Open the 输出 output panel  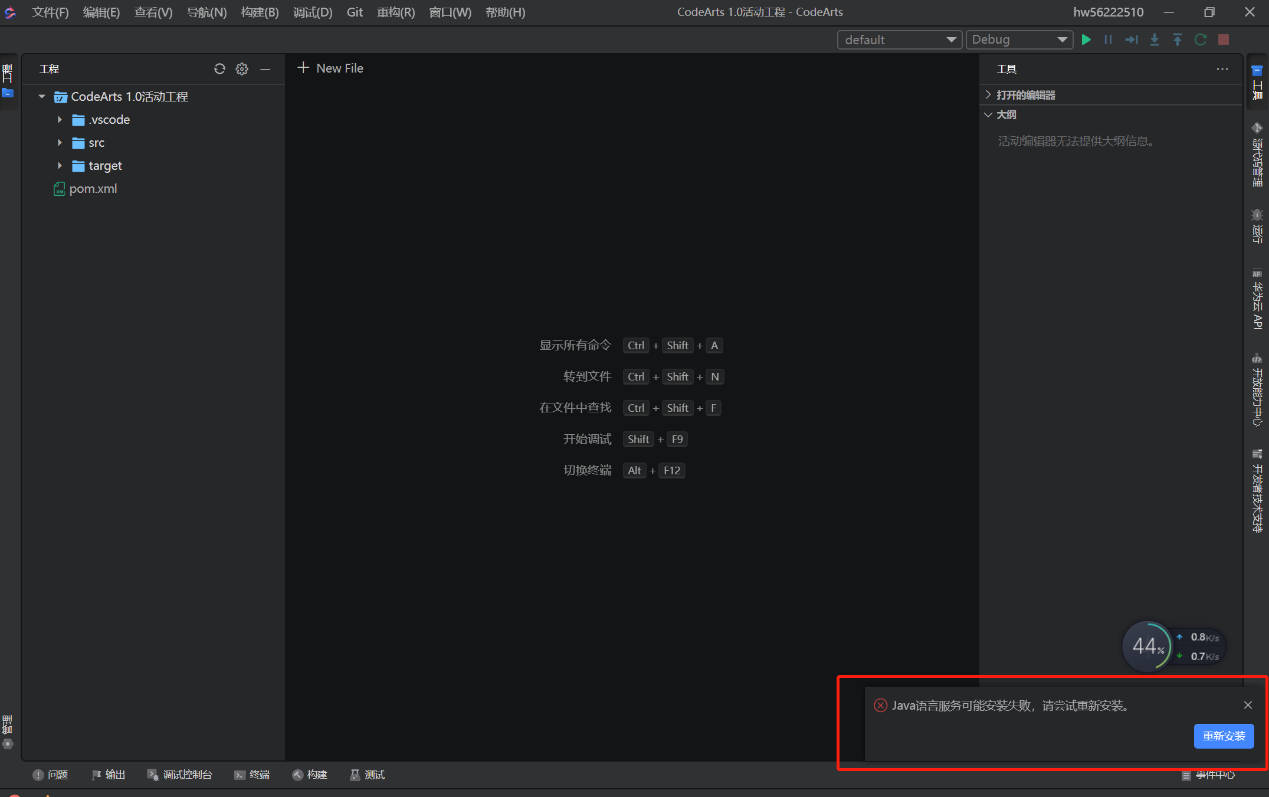tap(108, 775)
